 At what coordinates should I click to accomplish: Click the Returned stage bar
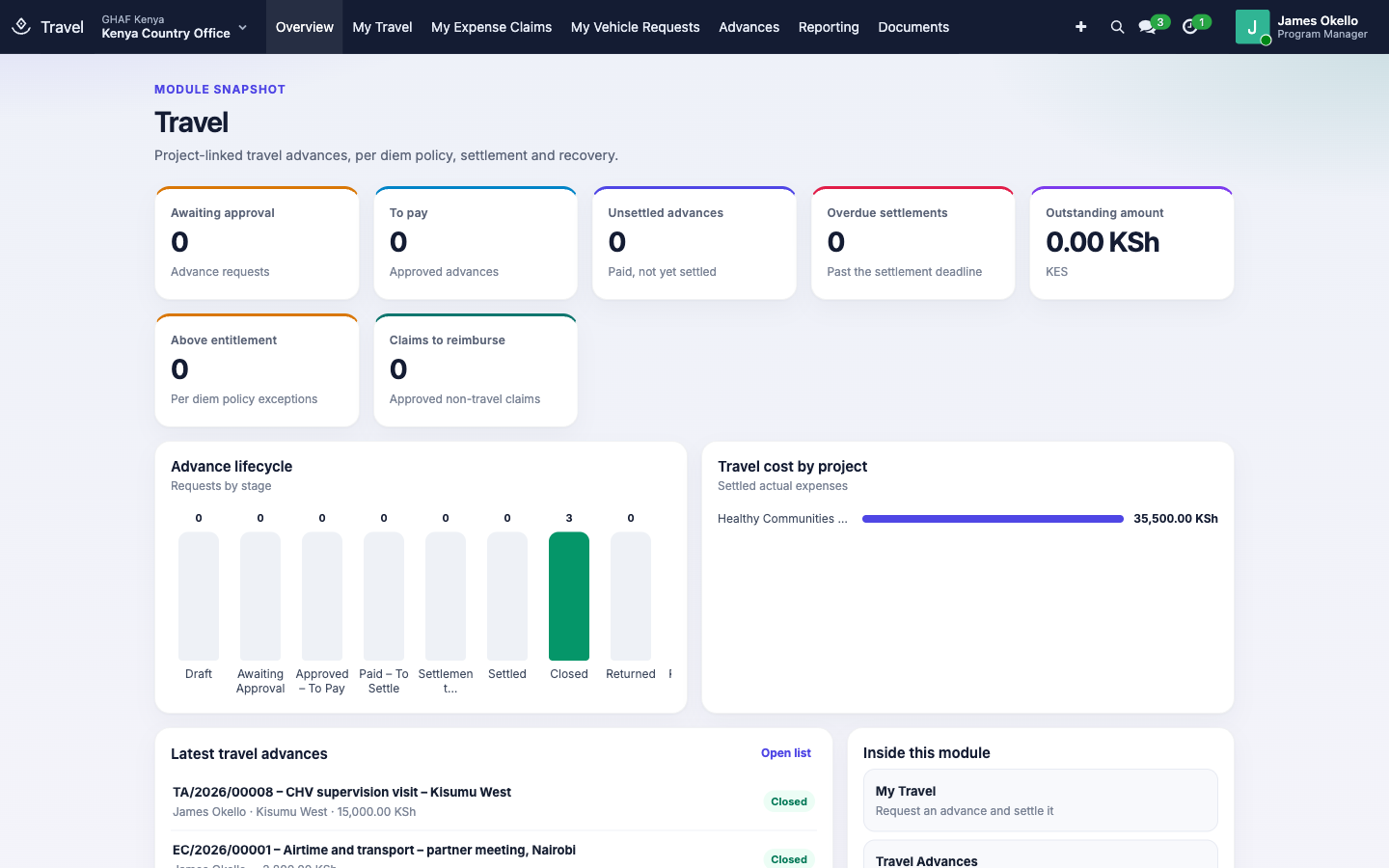click(631, 596)
